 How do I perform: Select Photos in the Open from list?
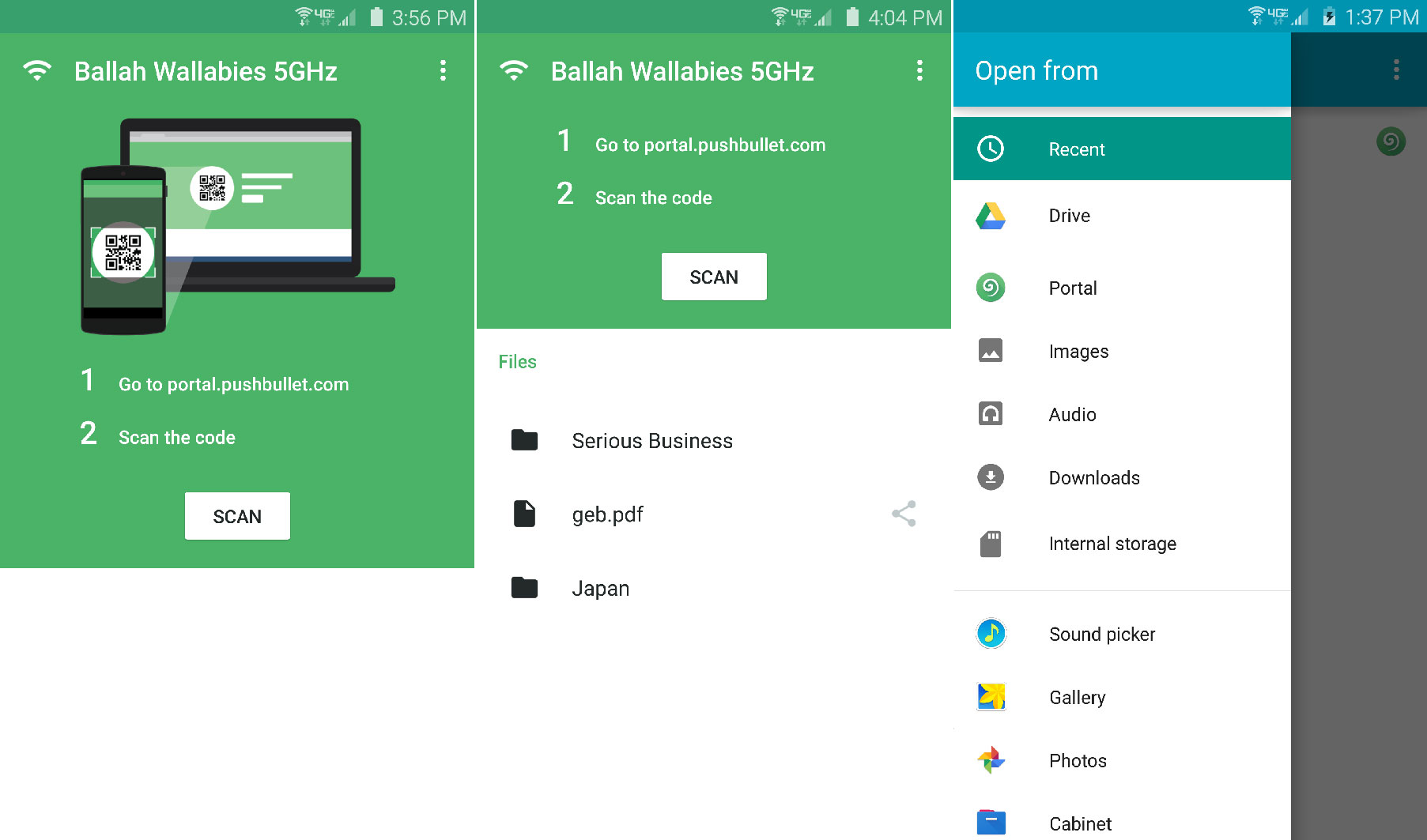coord(1078,760)
